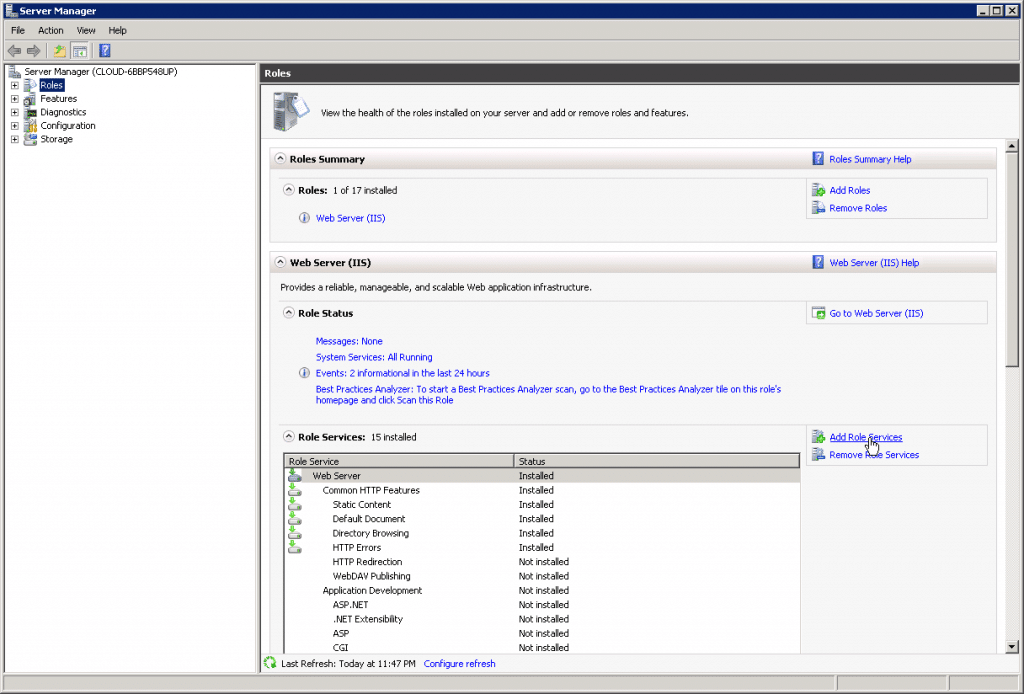
Task: Click the vertical scrollbar thumb in Roles pane
Action: click(1012, 260)
